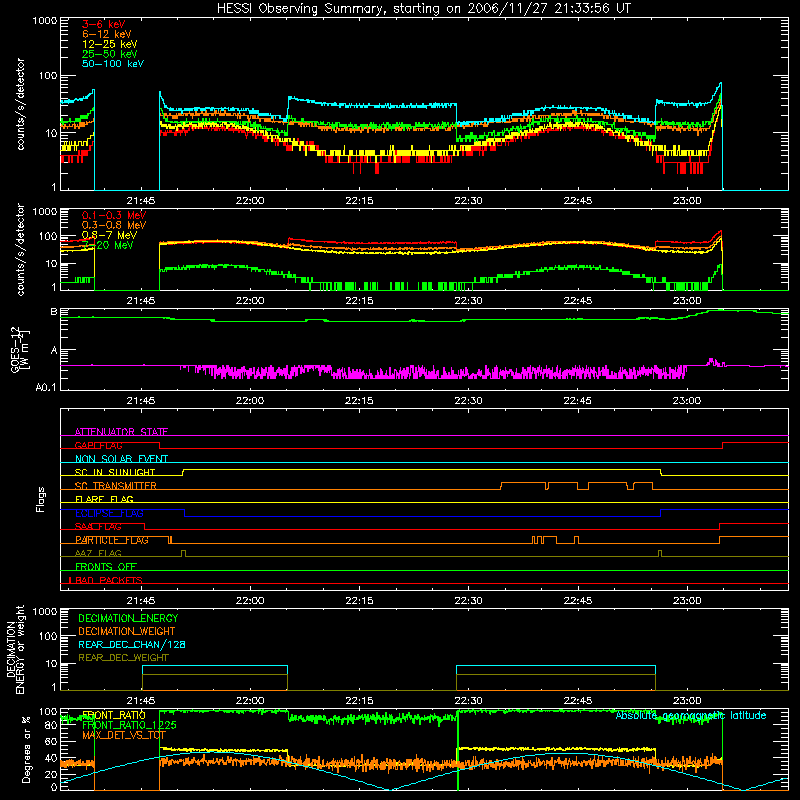Viewport: 800px width, 800px height.
Task: Select the 12-25 keV legend label
Action: pos(110,44)
